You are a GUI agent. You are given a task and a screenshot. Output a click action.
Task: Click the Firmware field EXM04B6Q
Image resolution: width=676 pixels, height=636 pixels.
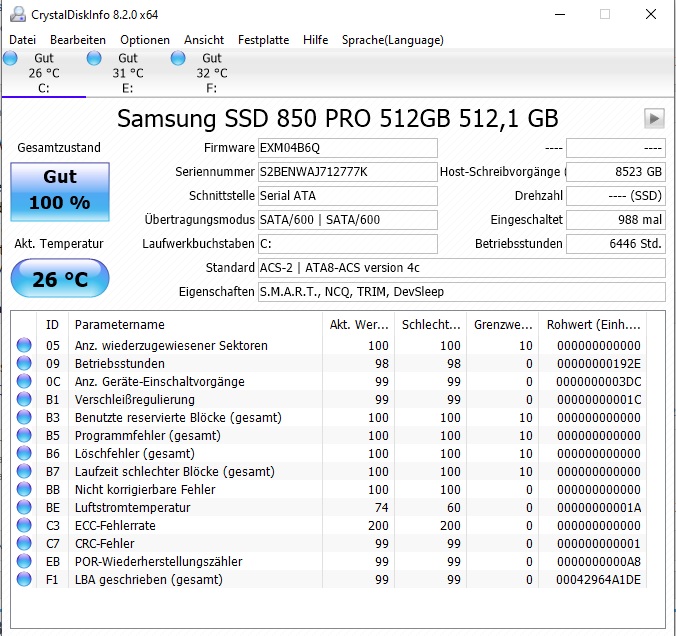coord(347,148)
